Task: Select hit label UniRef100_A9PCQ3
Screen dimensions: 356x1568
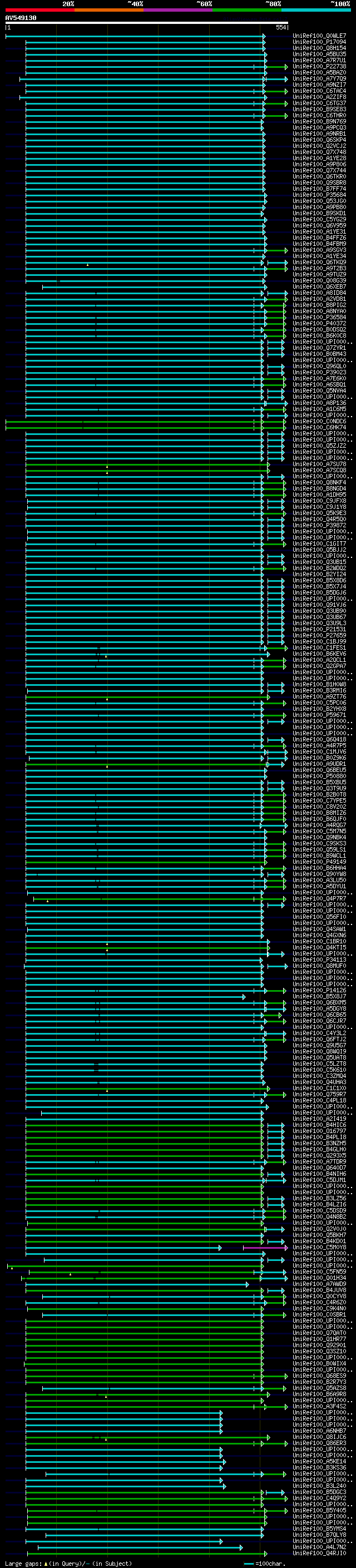Action: (319, 128)
